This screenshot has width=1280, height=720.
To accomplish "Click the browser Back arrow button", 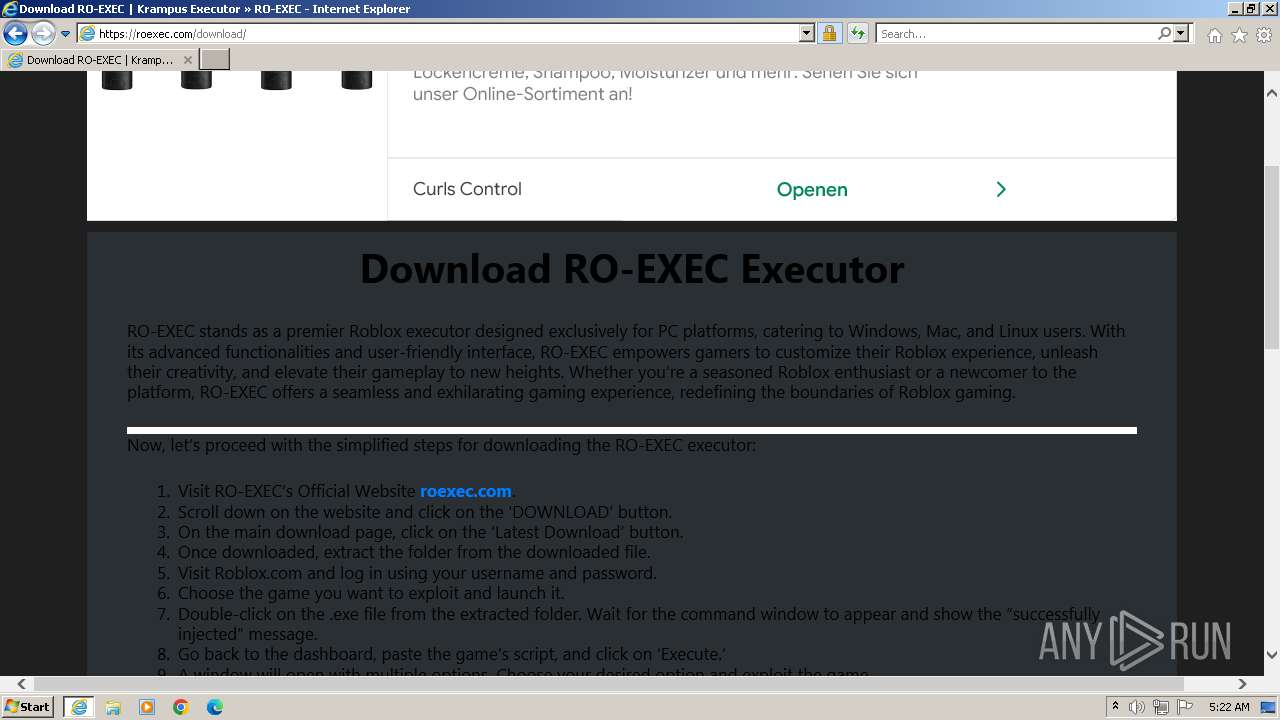I will (15, 33).
